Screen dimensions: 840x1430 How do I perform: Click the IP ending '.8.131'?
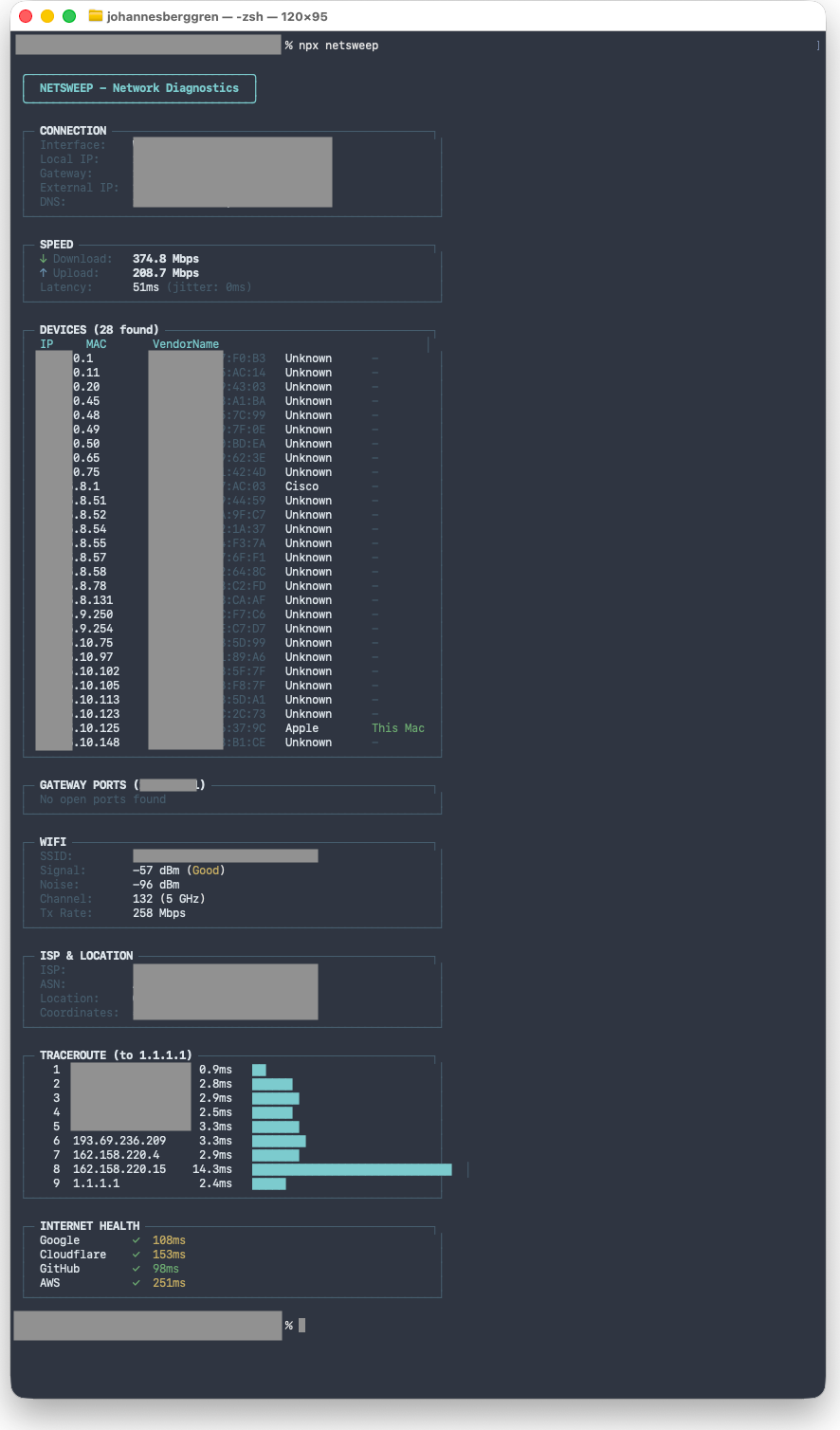point(94,600)
